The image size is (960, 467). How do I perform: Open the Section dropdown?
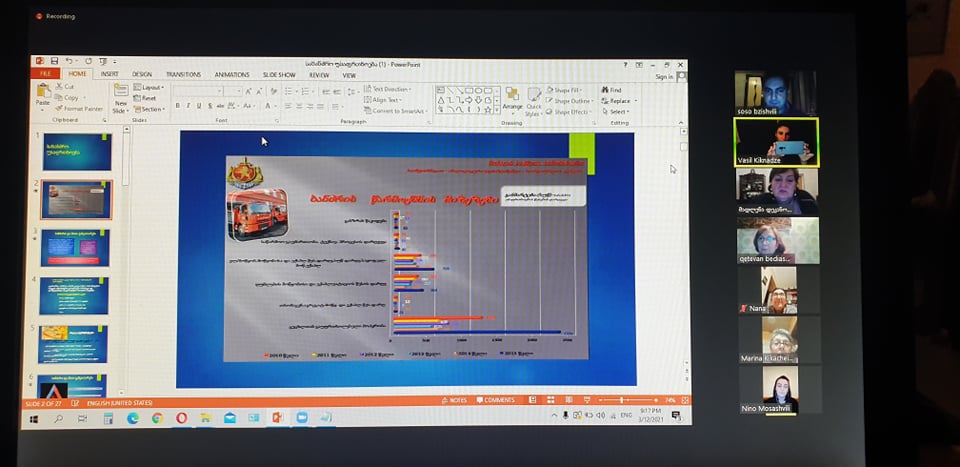[149, 109]
